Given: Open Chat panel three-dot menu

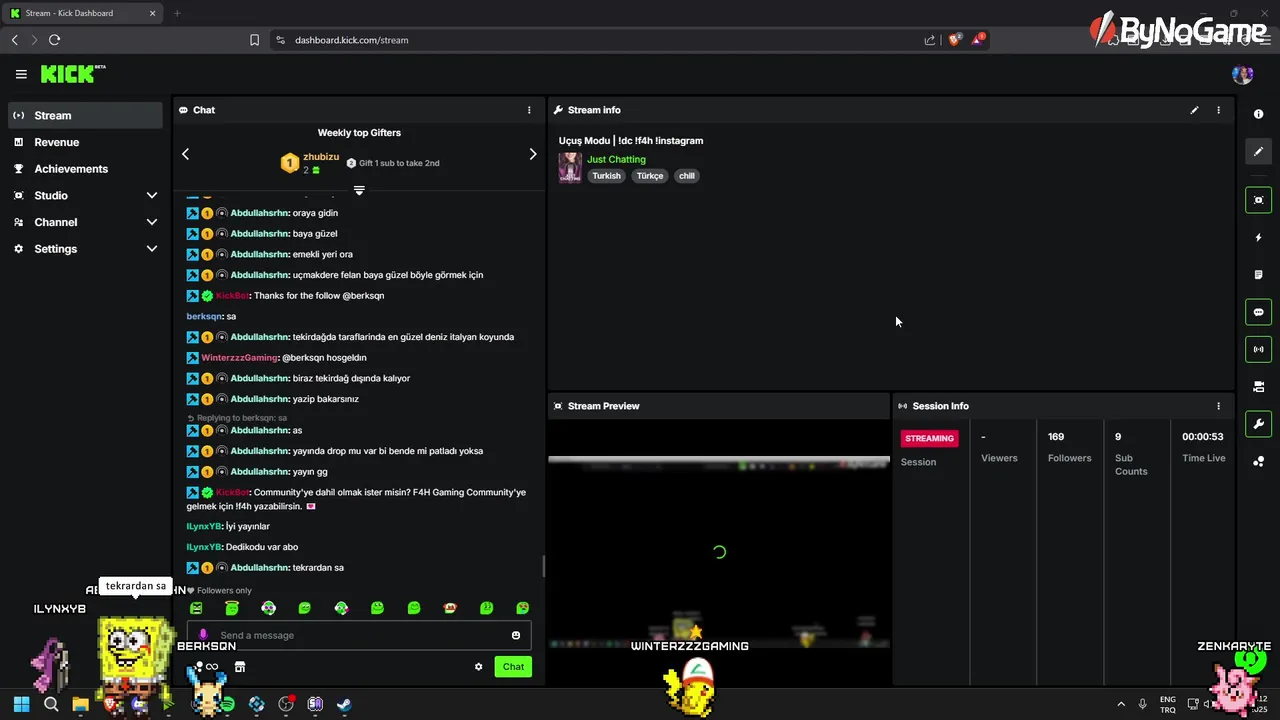Looking at the screenshot, I should pos(529,110).
